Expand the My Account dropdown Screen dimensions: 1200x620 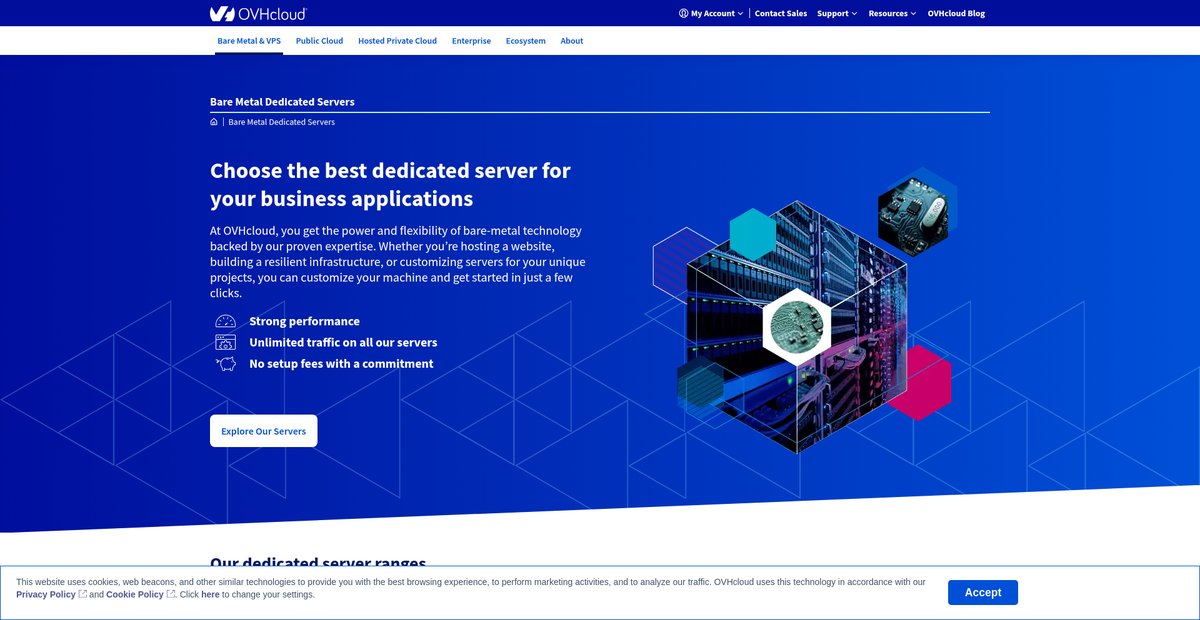pos(711,14)
